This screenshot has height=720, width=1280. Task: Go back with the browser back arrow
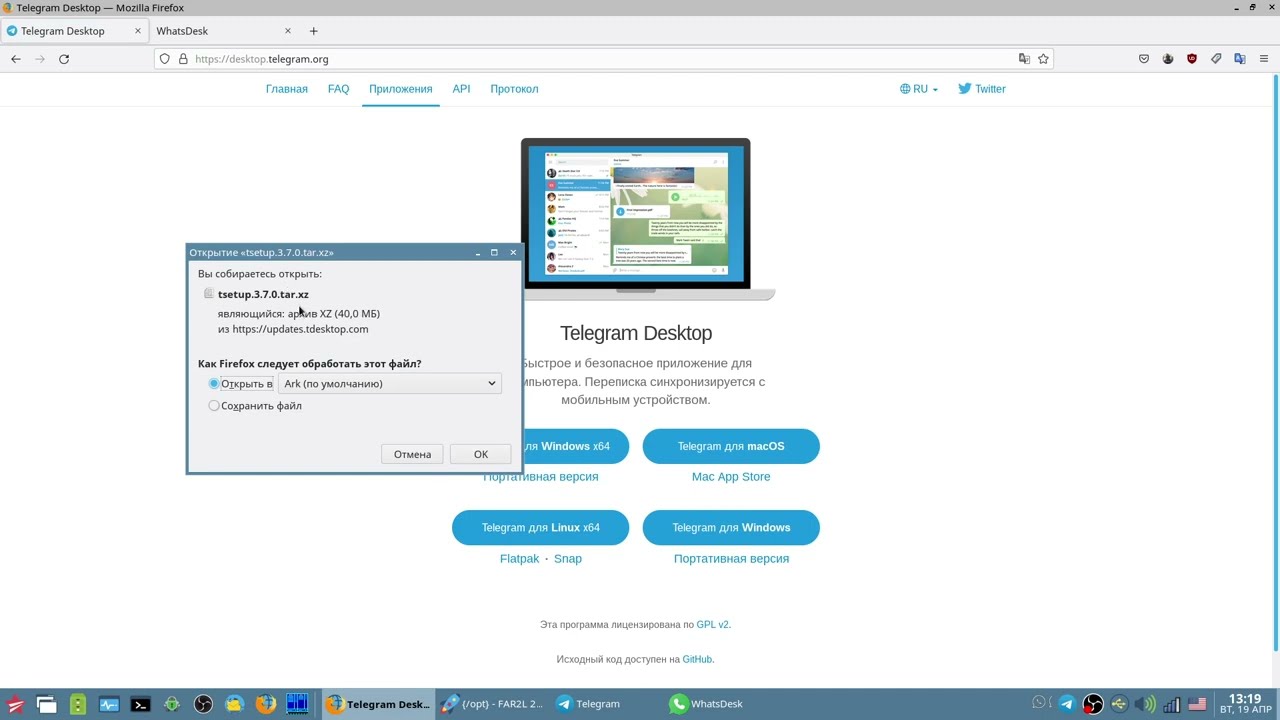click(x=16, y=59)
